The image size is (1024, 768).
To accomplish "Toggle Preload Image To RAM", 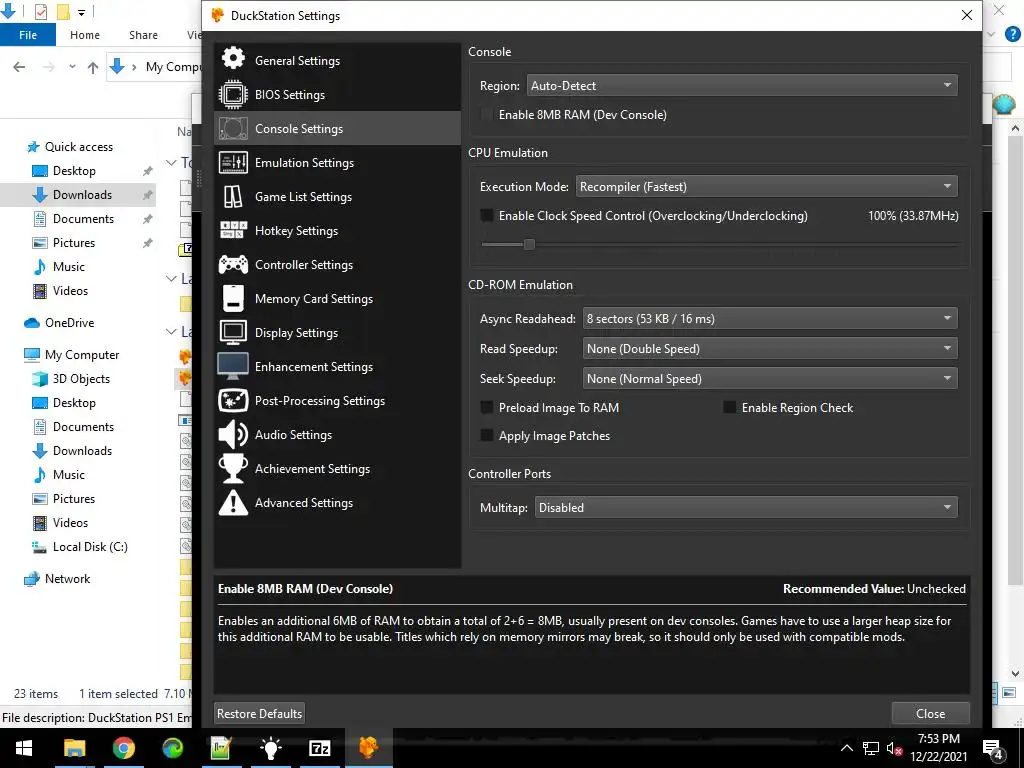I will coord(487,408).
